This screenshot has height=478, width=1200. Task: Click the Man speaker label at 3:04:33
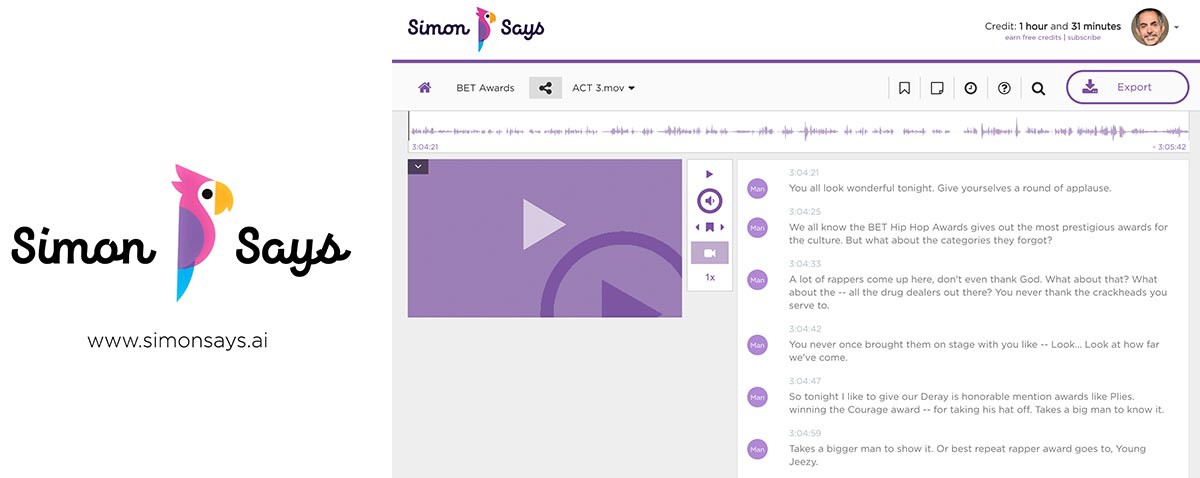point(757,280)
